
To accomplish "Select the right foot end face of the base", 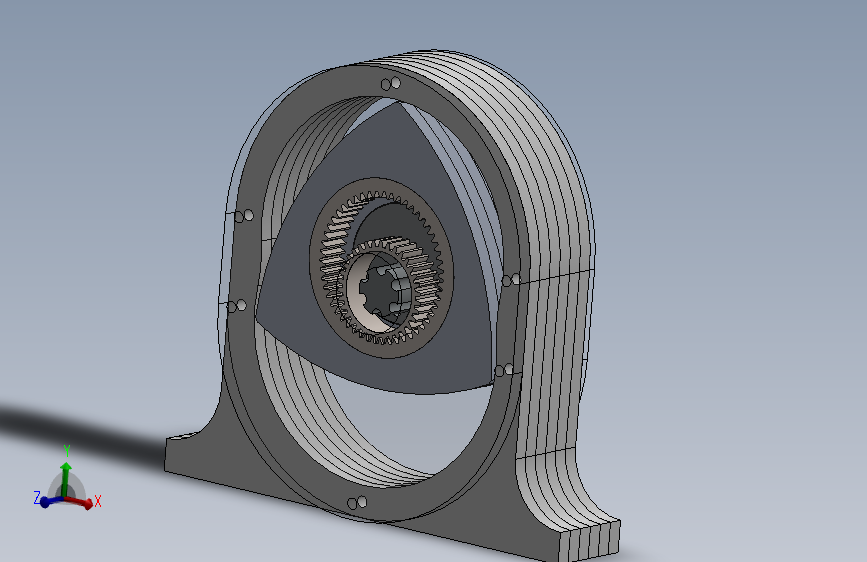I will (589, 542).
